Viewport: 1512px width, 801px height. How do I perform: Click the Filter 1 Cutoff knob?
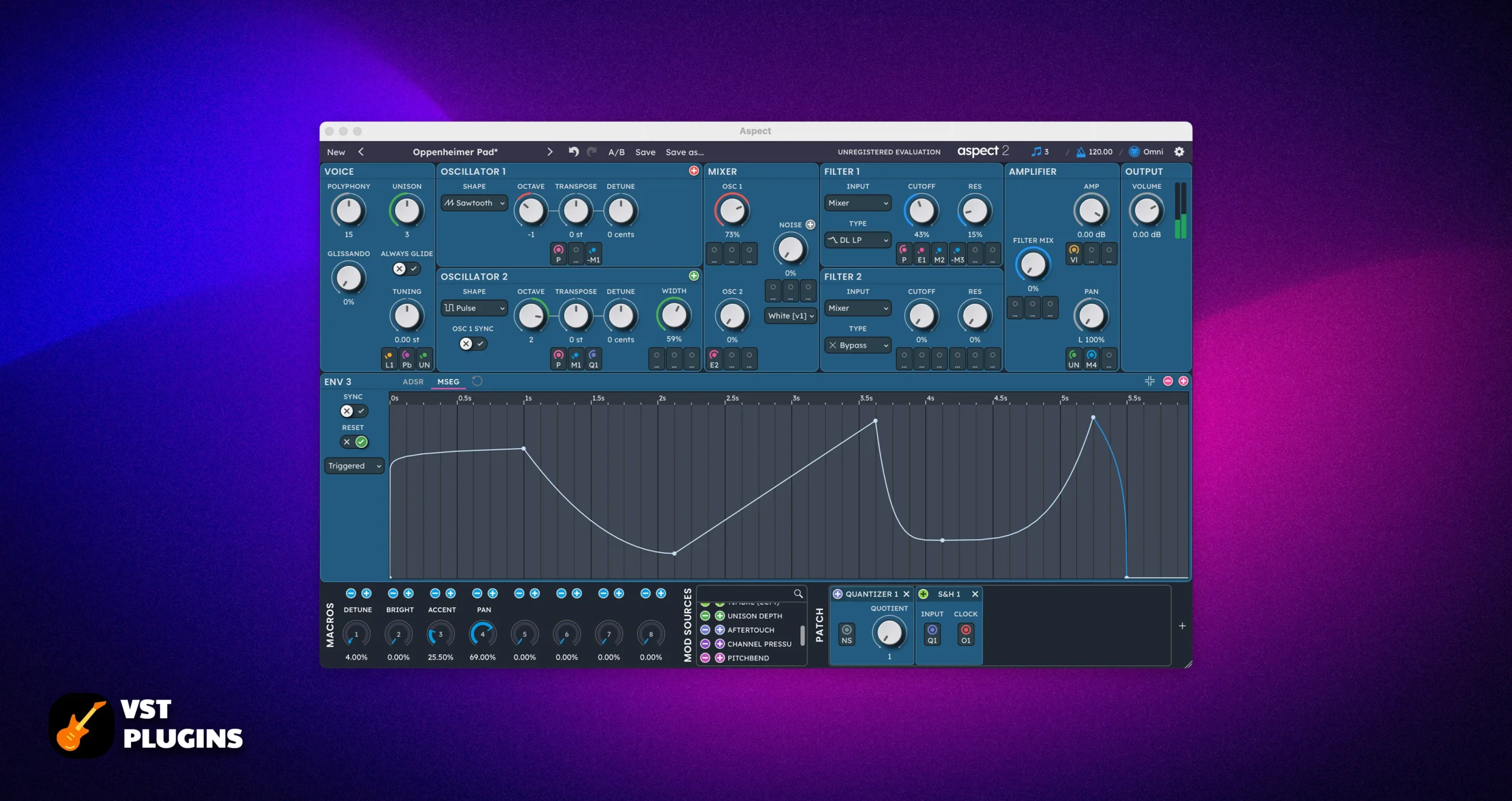921,210
